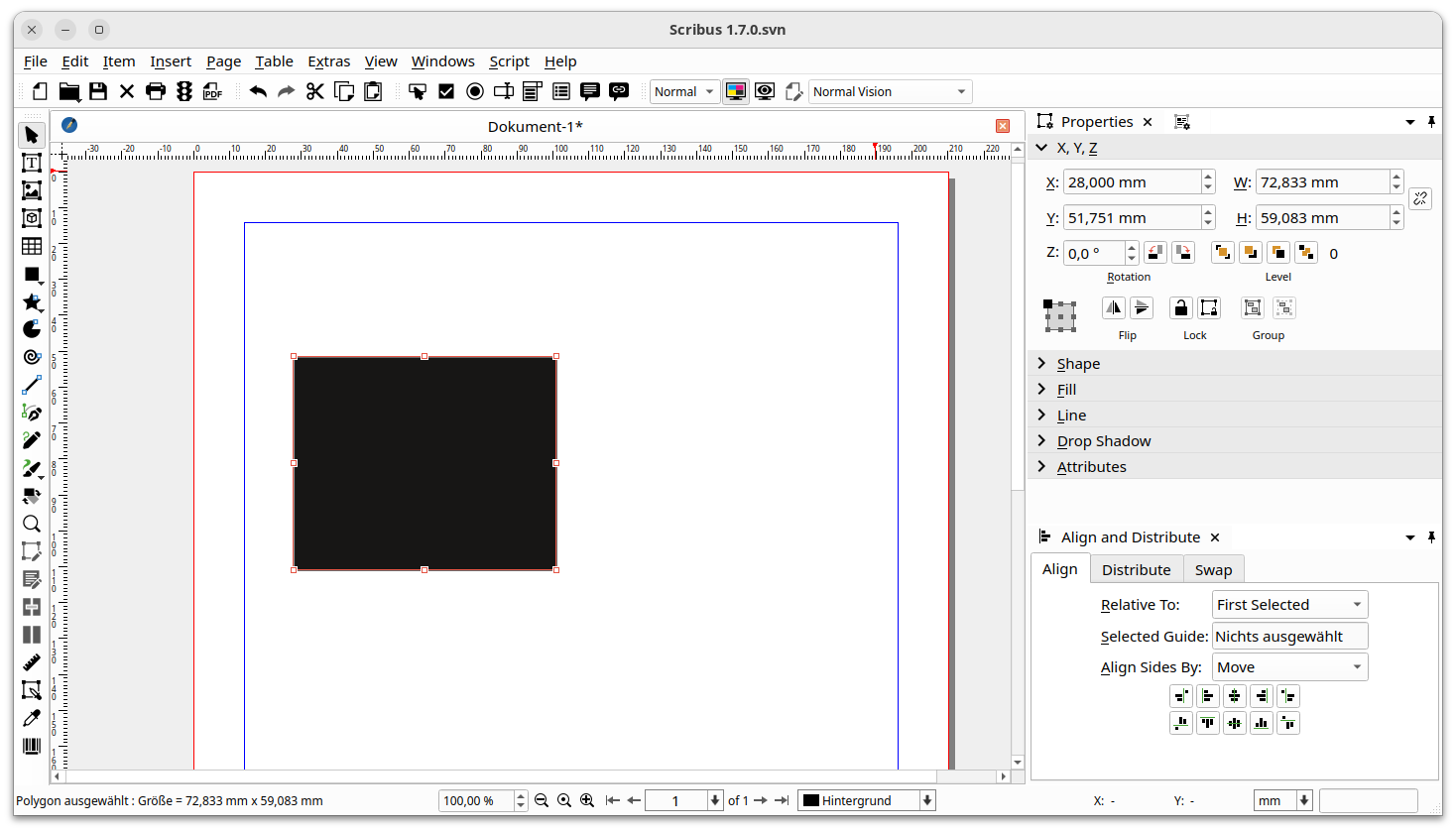Toggle keep aspect ratio chain link

[x=1420, y=199]
